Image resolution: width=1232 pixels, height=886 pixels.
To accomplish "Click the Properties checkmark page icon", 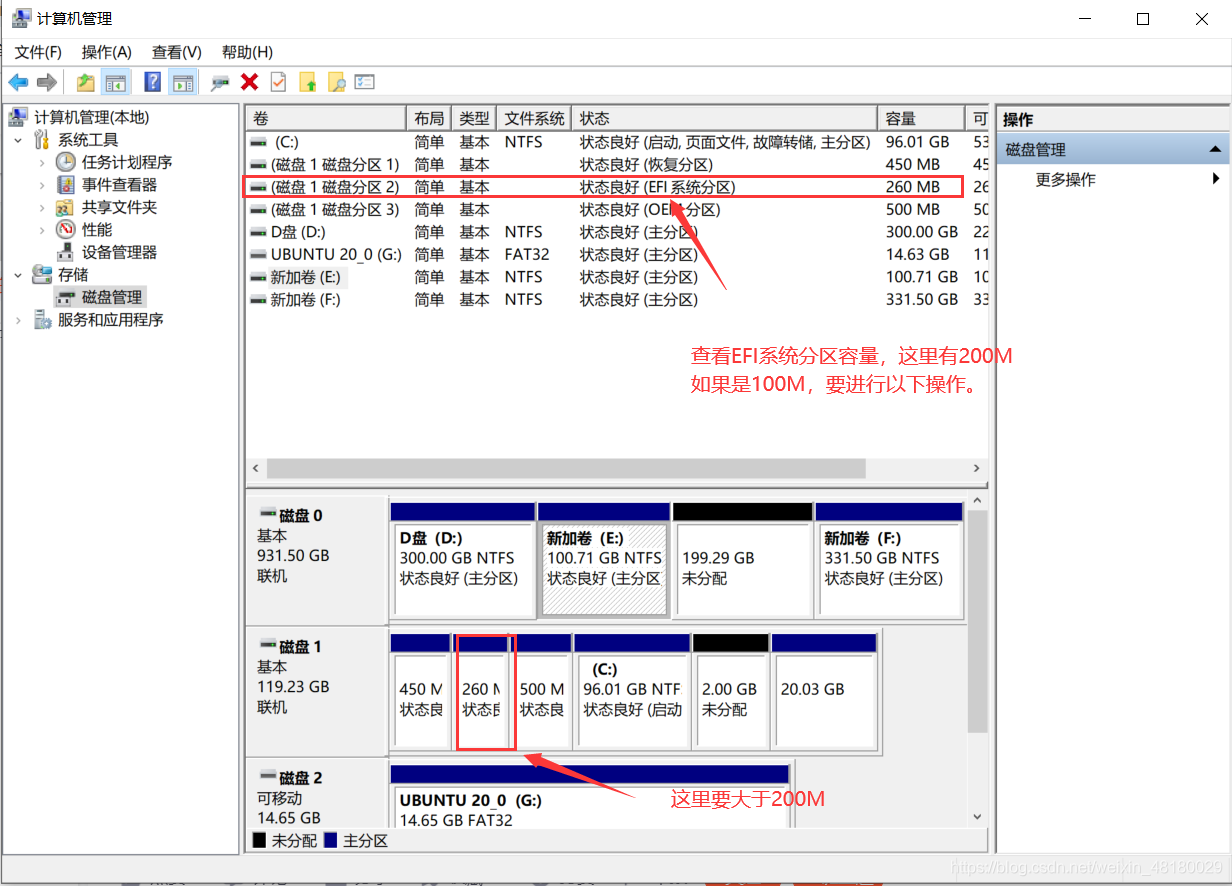I will (x=278, y=82).
